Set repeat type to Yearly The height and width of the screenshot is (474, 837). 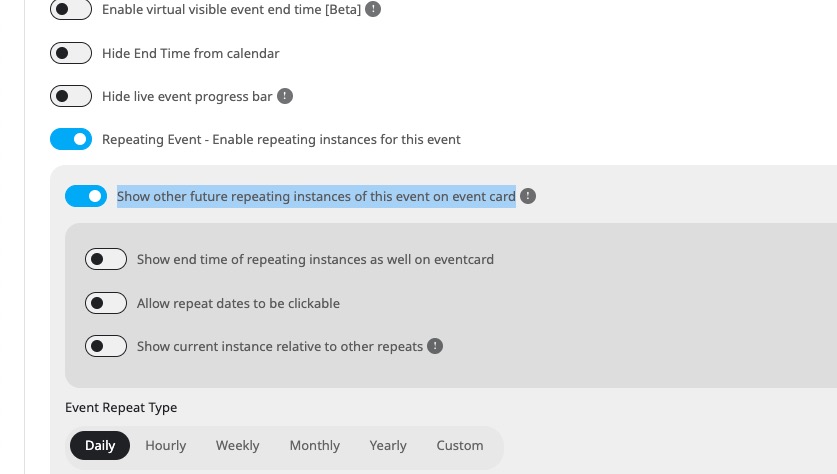pos(388,445)
